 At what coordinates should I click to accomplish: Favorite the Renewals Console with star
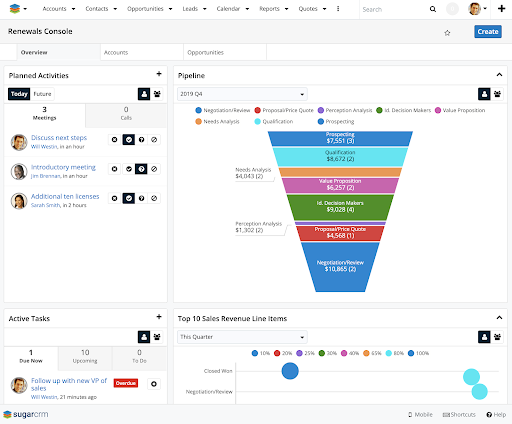click(x=447, y=33)
